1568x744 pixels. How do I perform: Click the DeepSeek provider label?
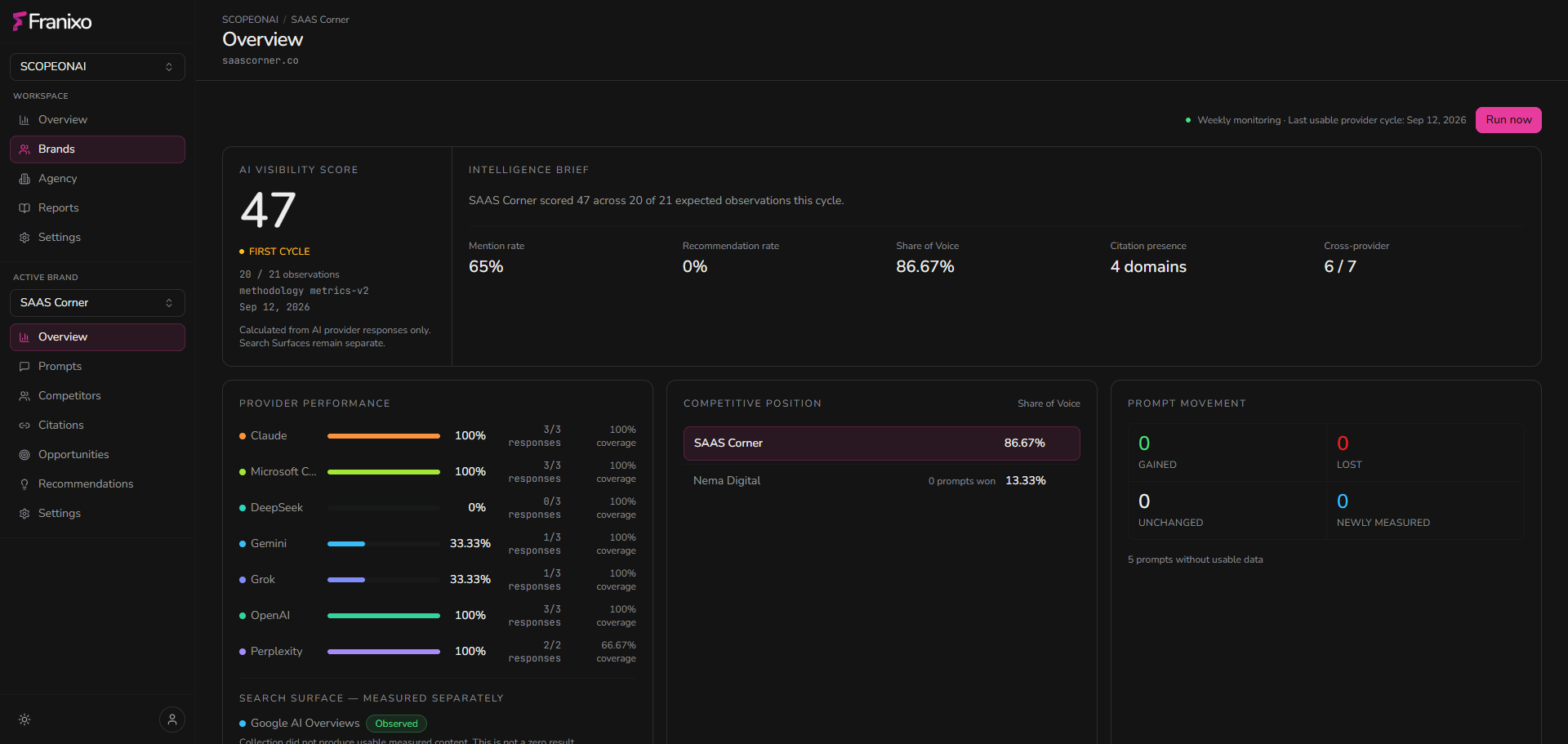click(x=277, y=508)
